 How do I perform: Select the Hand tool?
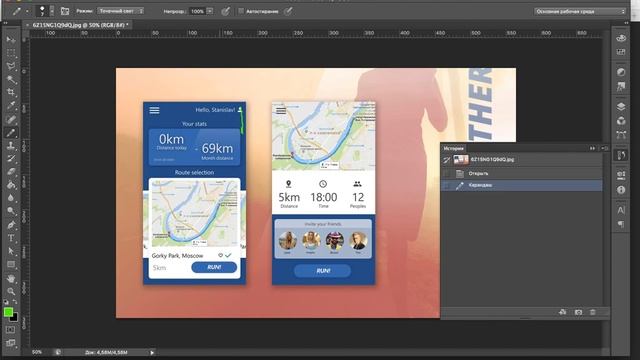coord(11,278)
